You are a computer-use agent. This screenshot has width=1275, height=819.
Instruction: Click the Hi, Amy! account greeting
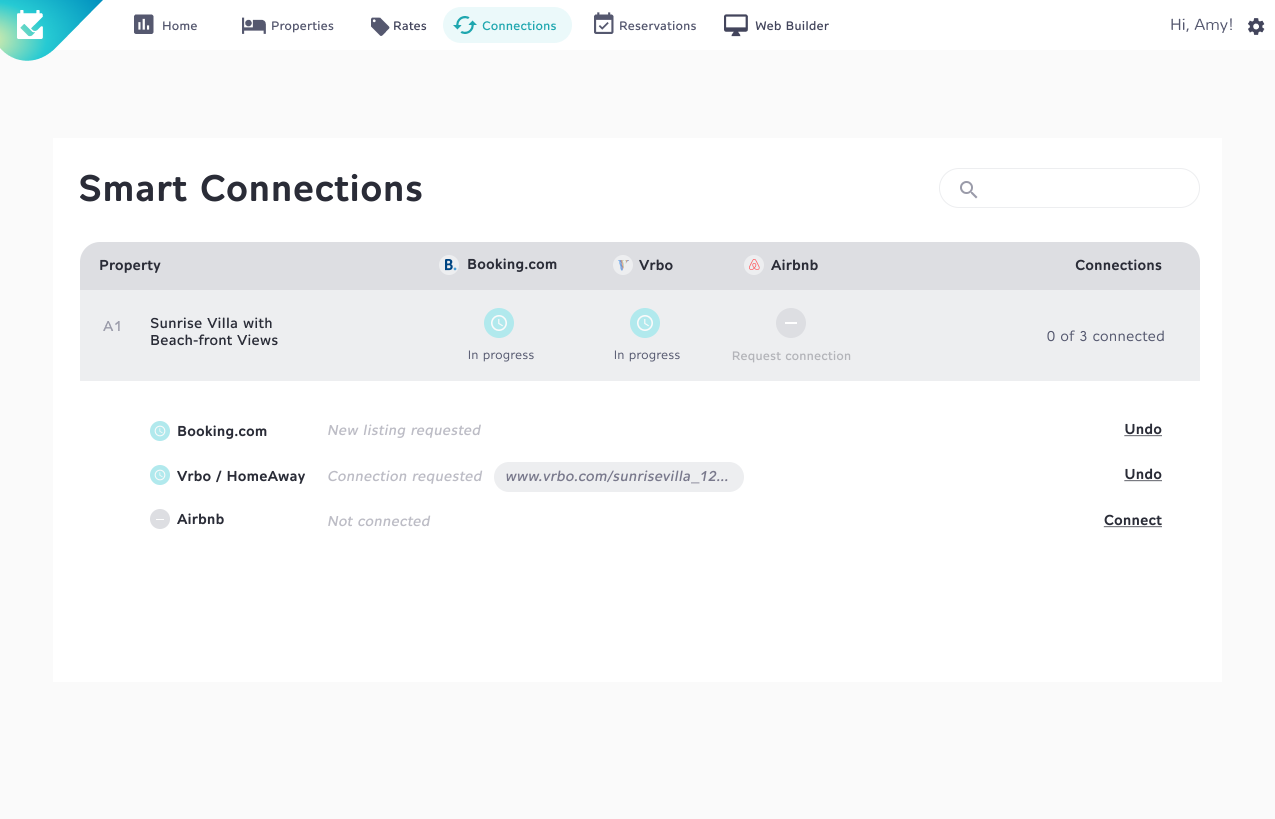click(x=1201, y=25)
